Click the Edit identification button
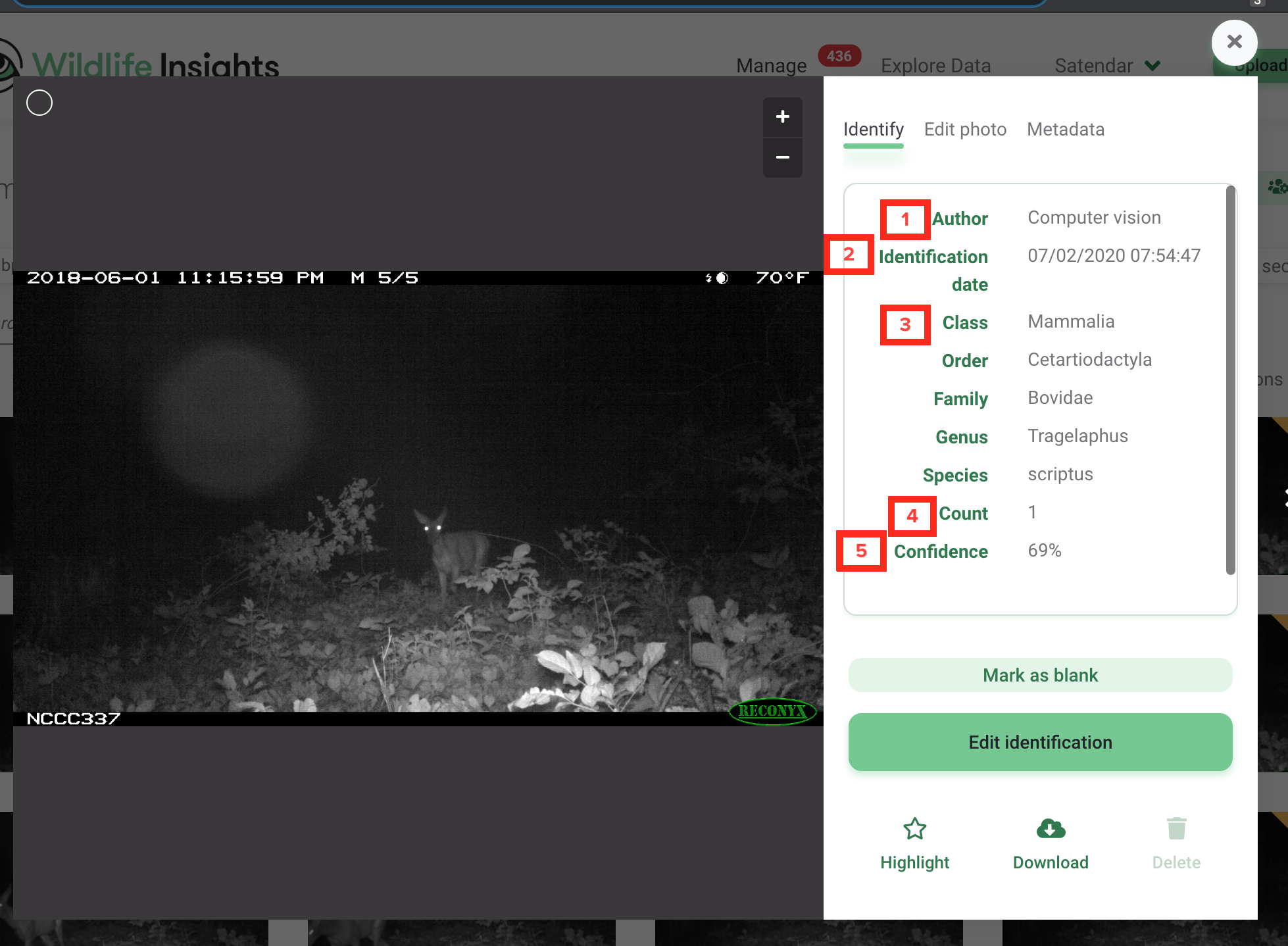 pos(1040,742)
